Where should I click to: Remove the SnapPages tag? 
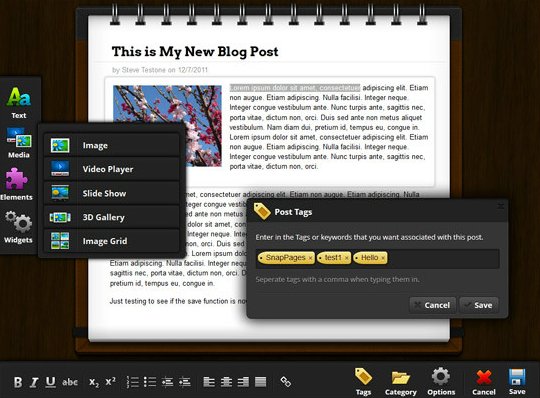tap(310, 258)
